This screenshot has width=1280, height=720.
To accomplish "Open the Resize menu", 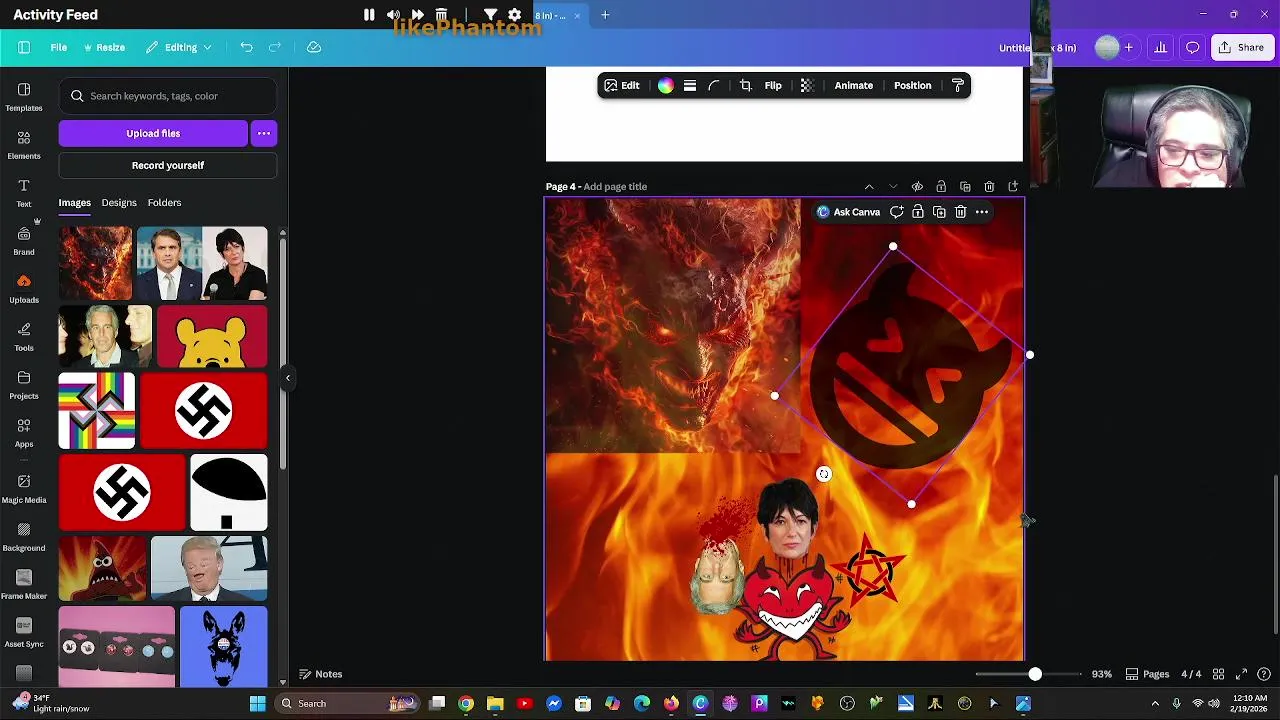I will click(104, 47).
